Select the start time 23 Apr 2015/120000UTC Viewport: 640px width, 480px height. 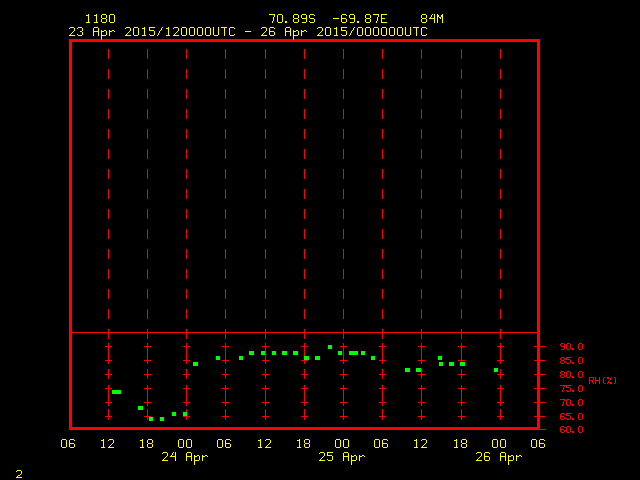[152, 32]
